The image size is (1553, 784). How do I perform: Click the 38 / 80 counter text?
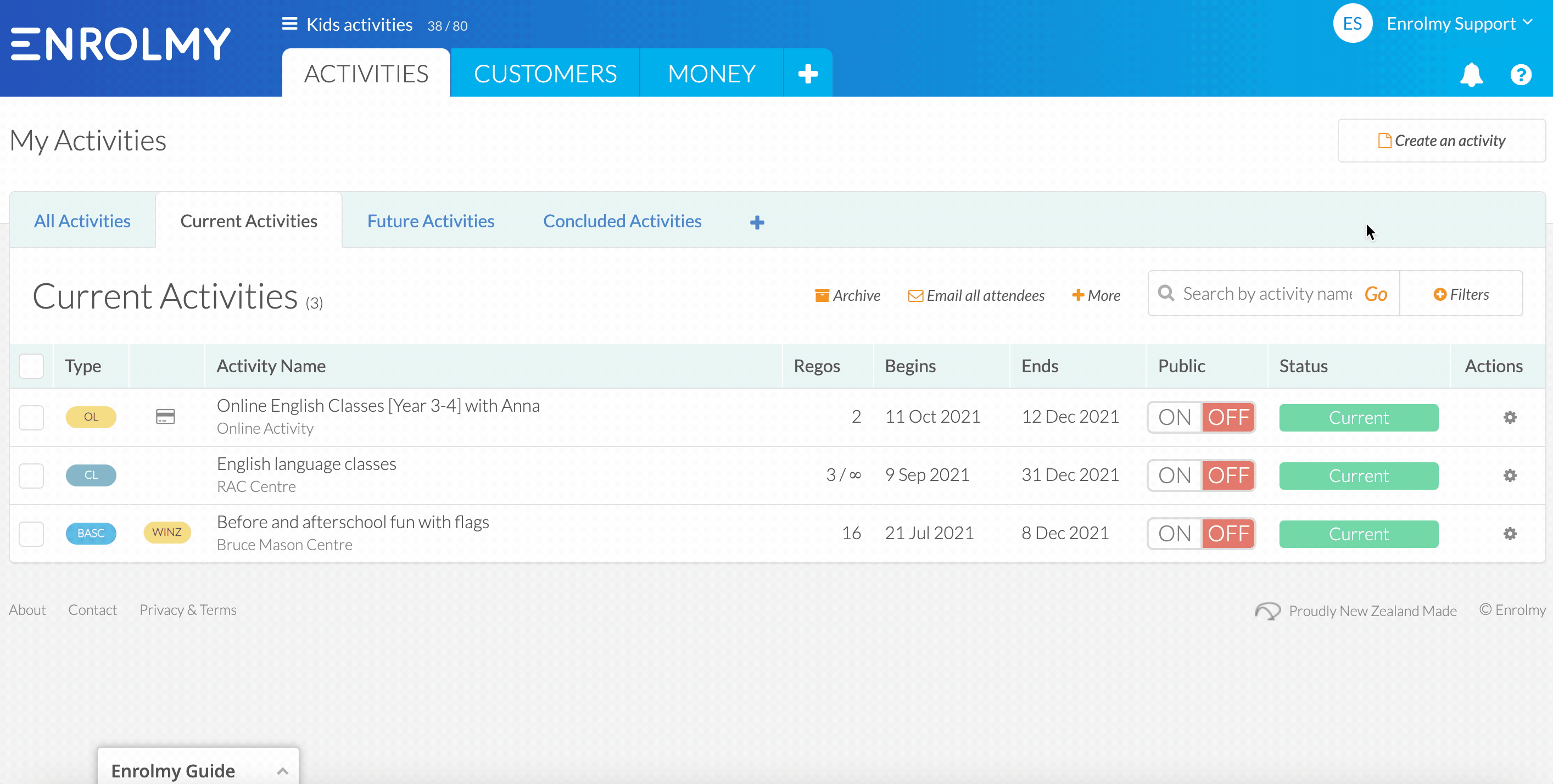448,26
